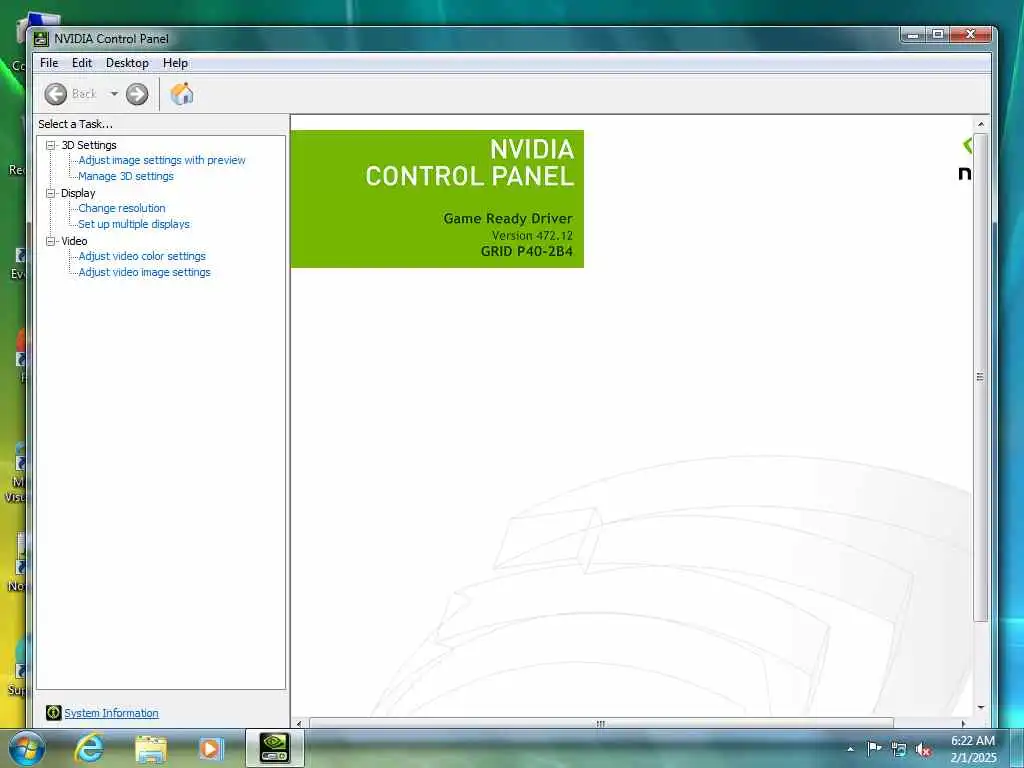Screen dimensions: 1024x768
Task: Open the Help menu
Action: click(x=175, y=63)
